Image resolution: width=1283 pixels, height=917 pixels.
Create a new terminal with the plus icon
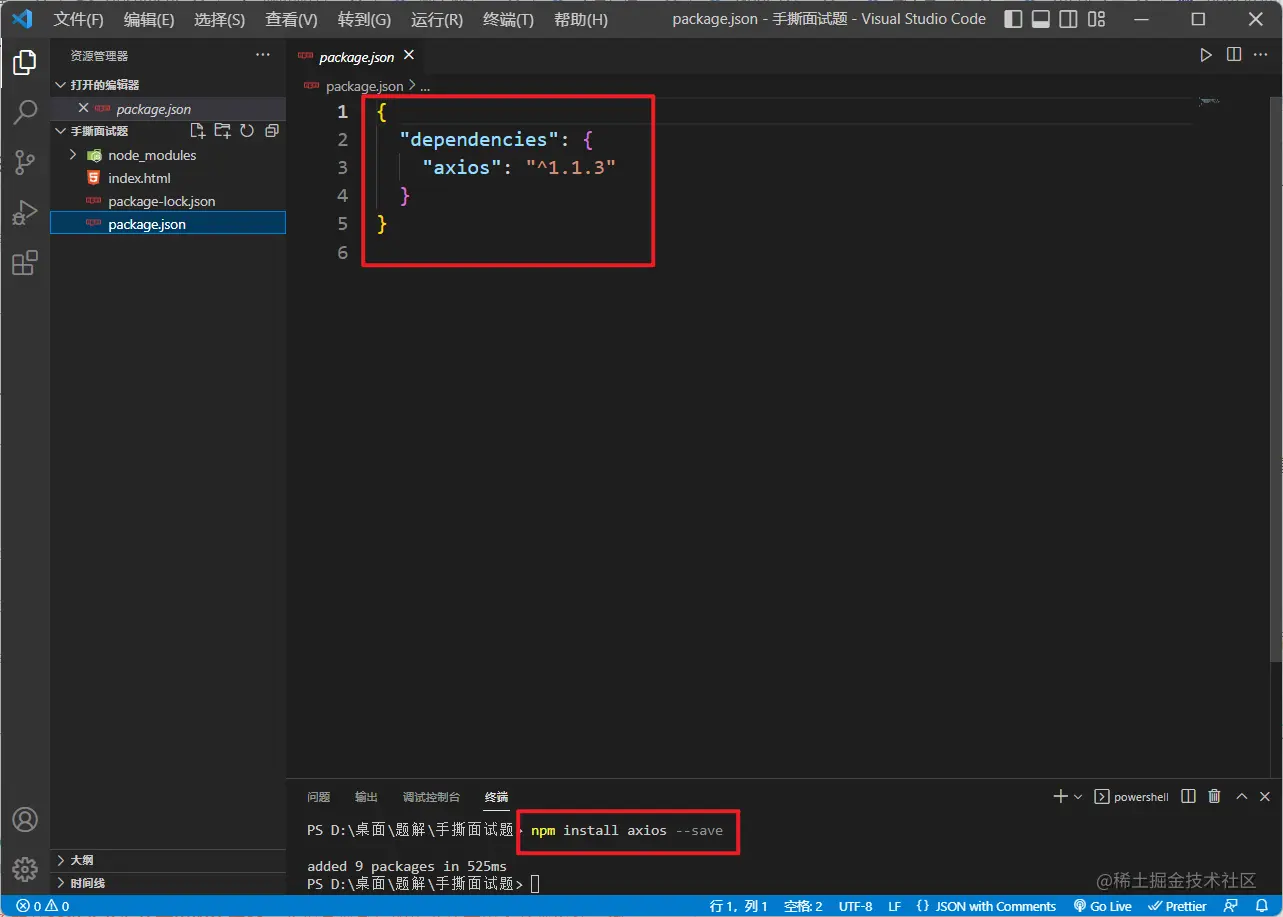[1060, 797]
